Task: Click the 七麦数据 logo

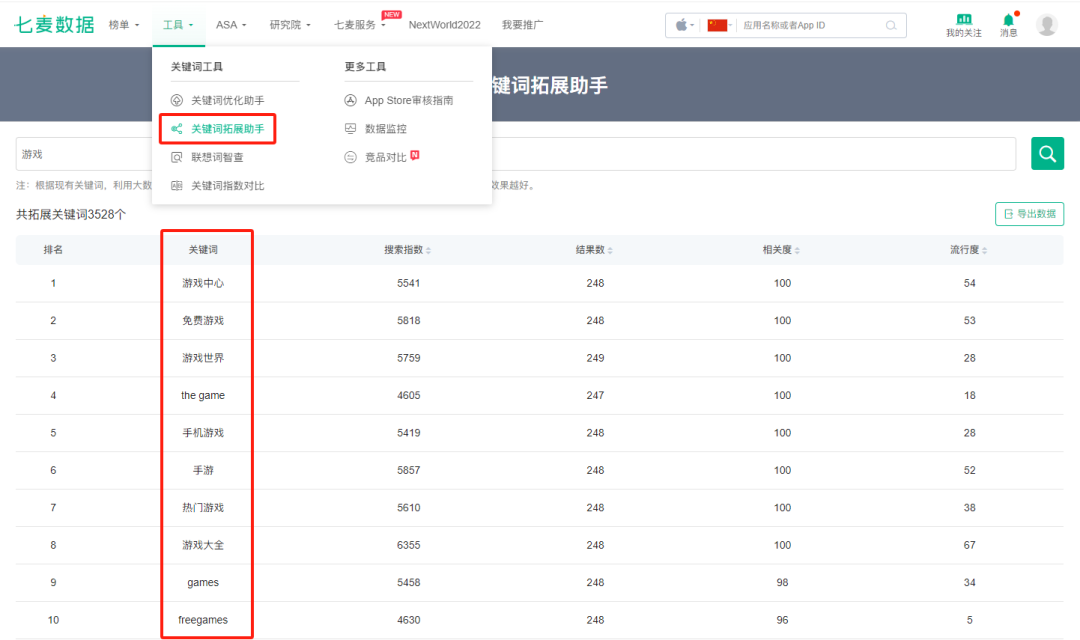Action: click(x=54, y=25)
